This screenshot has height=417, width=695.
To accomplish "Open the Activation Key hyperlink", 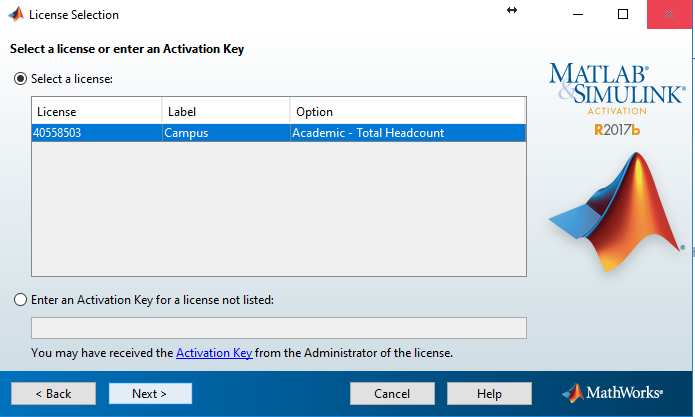I will tap(214, 353).
